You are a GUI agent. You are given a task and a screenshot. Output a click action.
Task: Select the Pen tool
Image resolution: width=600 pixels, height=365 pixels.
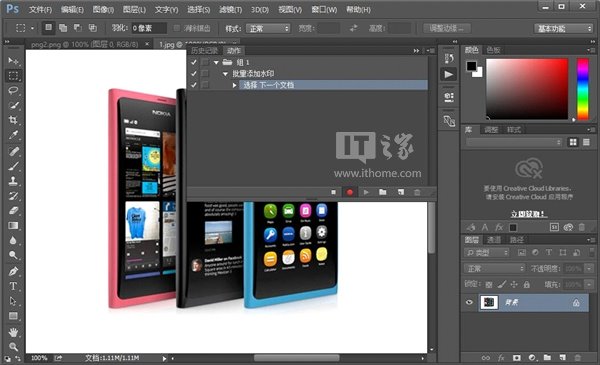coord(13,271)
